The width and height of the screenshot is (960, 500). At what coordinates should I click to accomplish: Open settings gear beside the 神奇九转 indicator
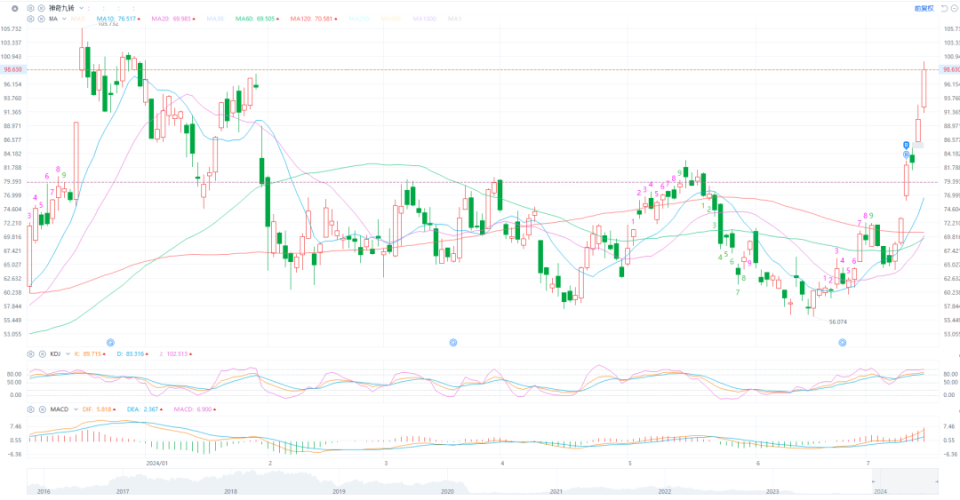31,9
